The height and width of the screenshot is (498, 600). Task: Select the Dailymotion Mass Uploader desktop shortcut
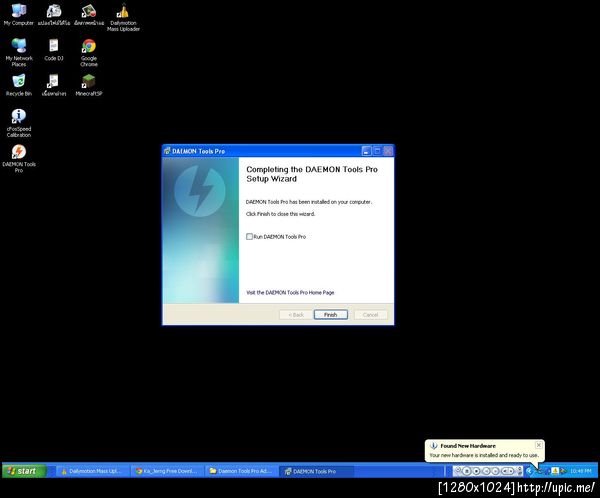tap(123, 18)
